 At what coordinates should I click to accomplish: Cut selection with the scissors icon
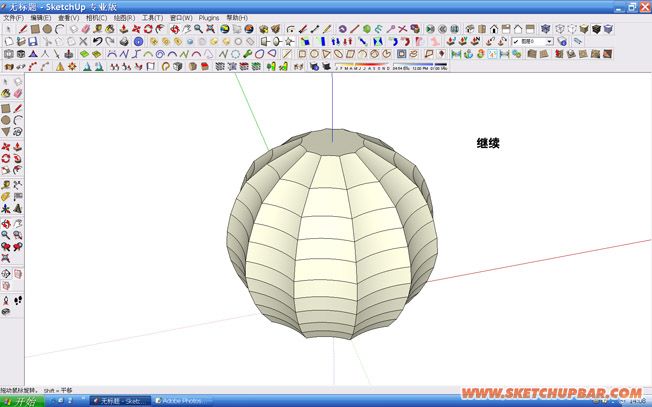click(x=47, y=41)
